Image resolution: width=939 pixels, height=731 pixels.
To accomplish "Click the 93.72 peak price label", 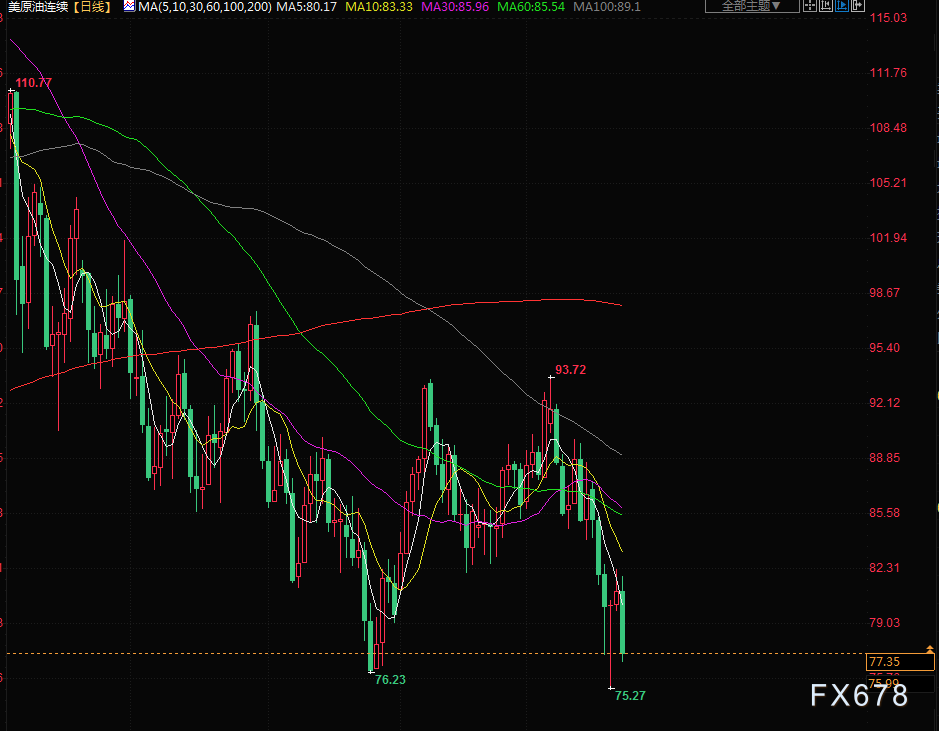I will (570, 370).
